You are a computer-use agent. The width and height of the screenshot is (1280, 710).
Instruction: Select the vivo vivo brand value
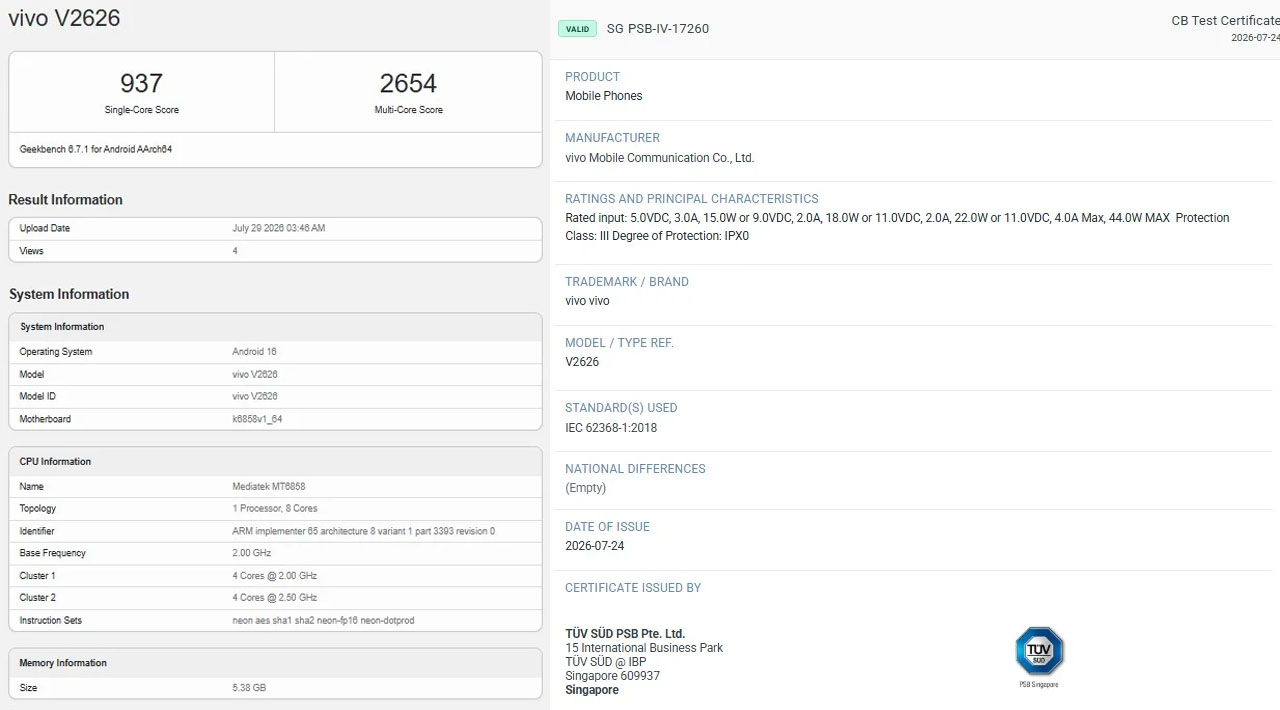tap(587, 301)
